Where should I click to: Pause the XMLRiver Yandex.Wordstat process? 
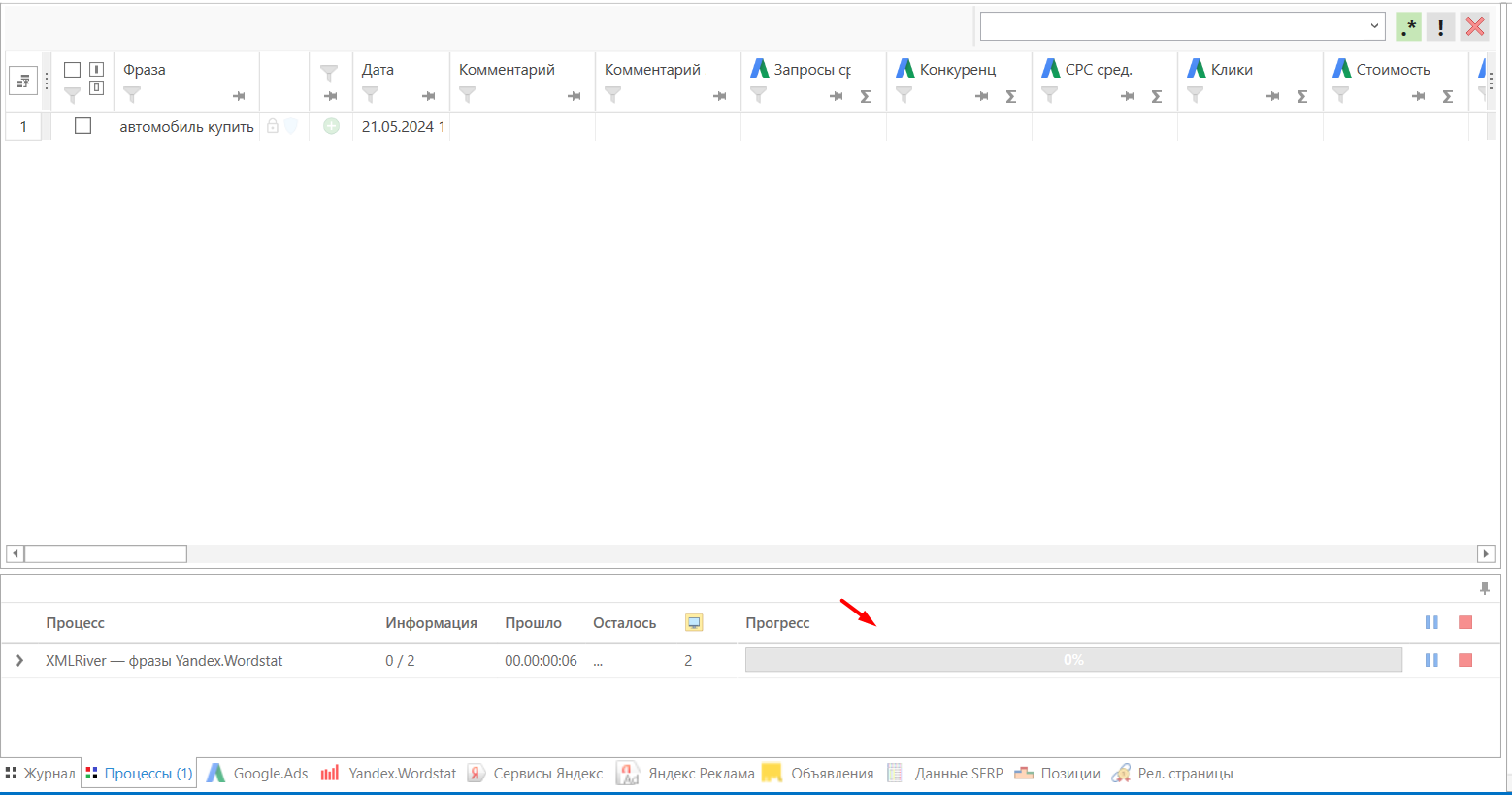1431,660
